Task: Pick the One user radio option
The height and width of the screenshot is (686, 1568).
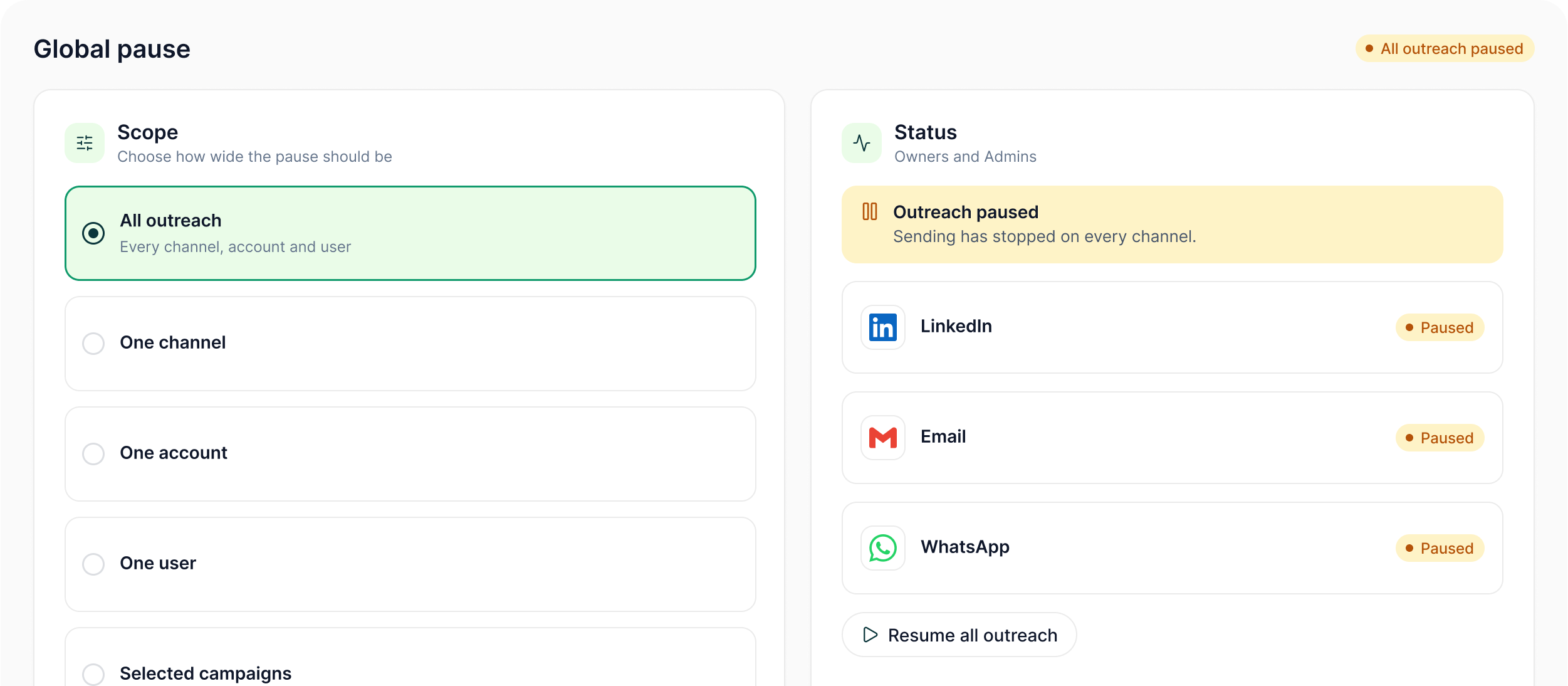Action: [93, 564]
